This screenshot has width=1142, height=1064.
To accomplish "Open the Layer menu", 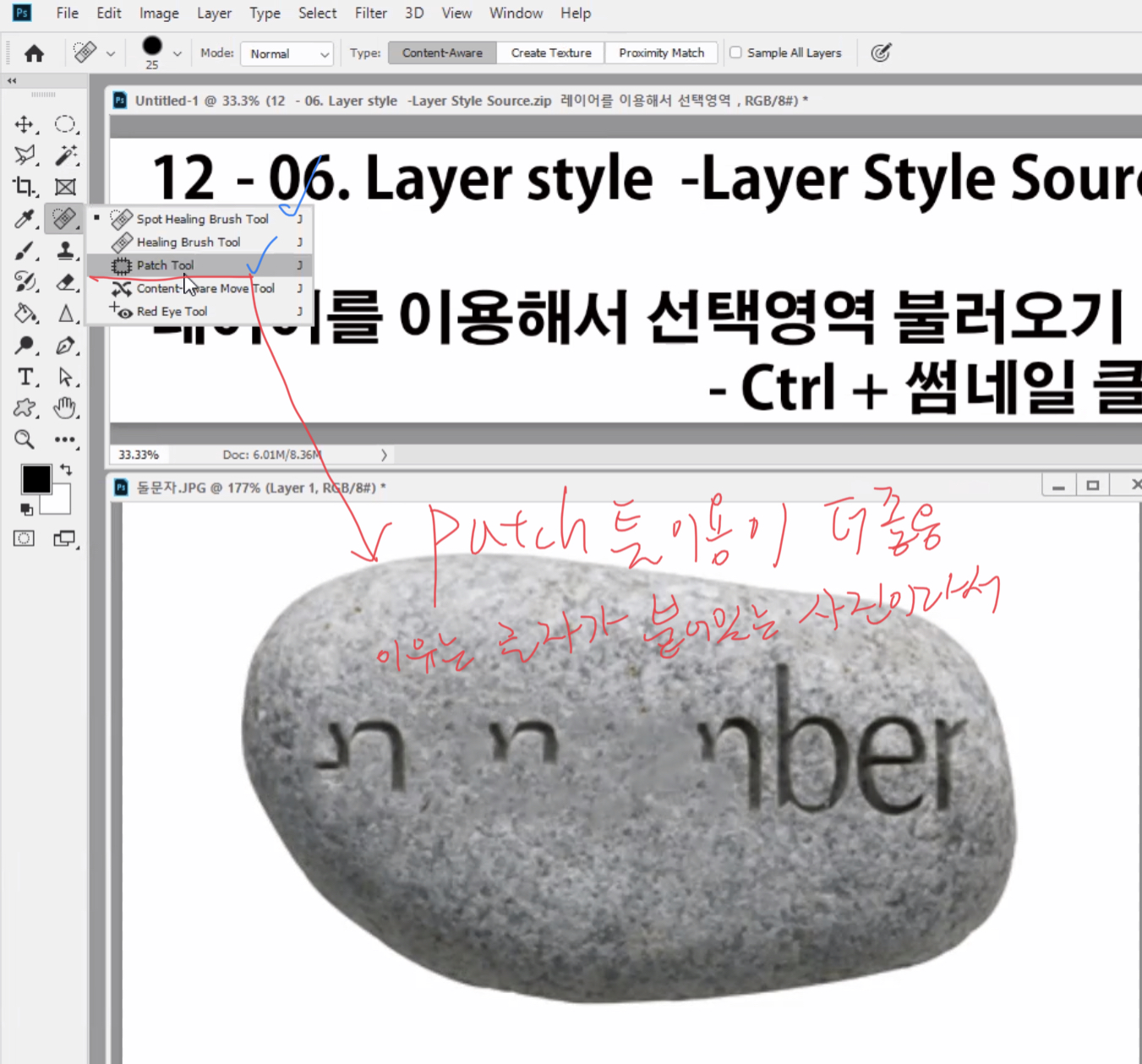I will pyautogui.click(x=214, y=13).
